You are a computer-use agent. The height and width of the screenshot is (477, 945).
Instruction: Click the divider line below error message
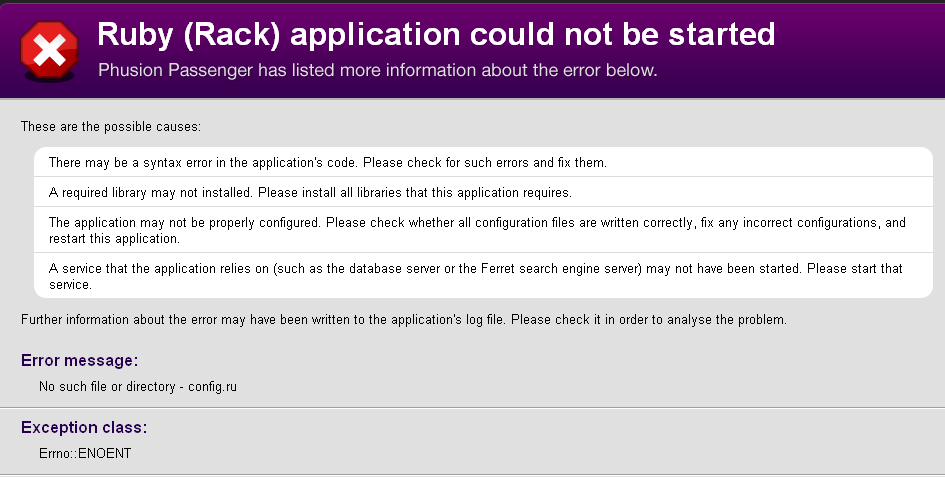click(x=472, y=408)
